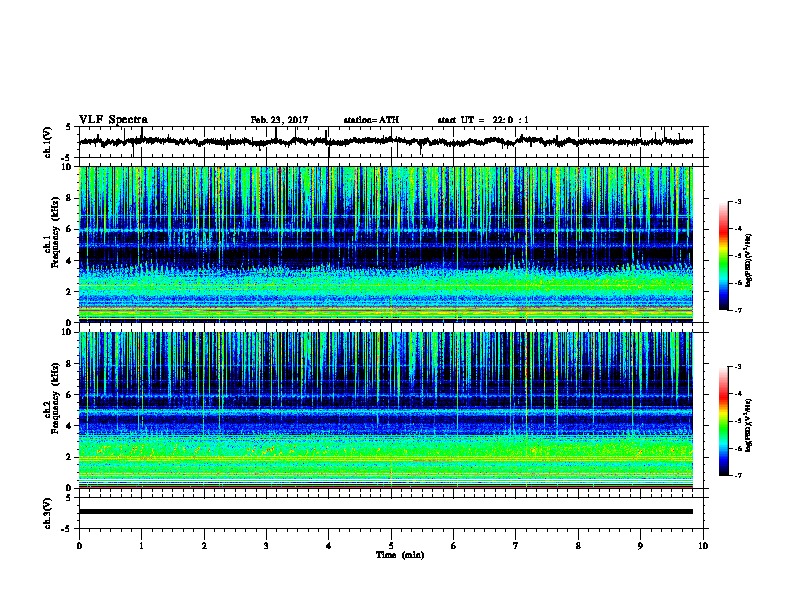Click the "4" kHz tick on ch.2 spectrogram
This screenshot has height=612, width=792.
(70, 426)
